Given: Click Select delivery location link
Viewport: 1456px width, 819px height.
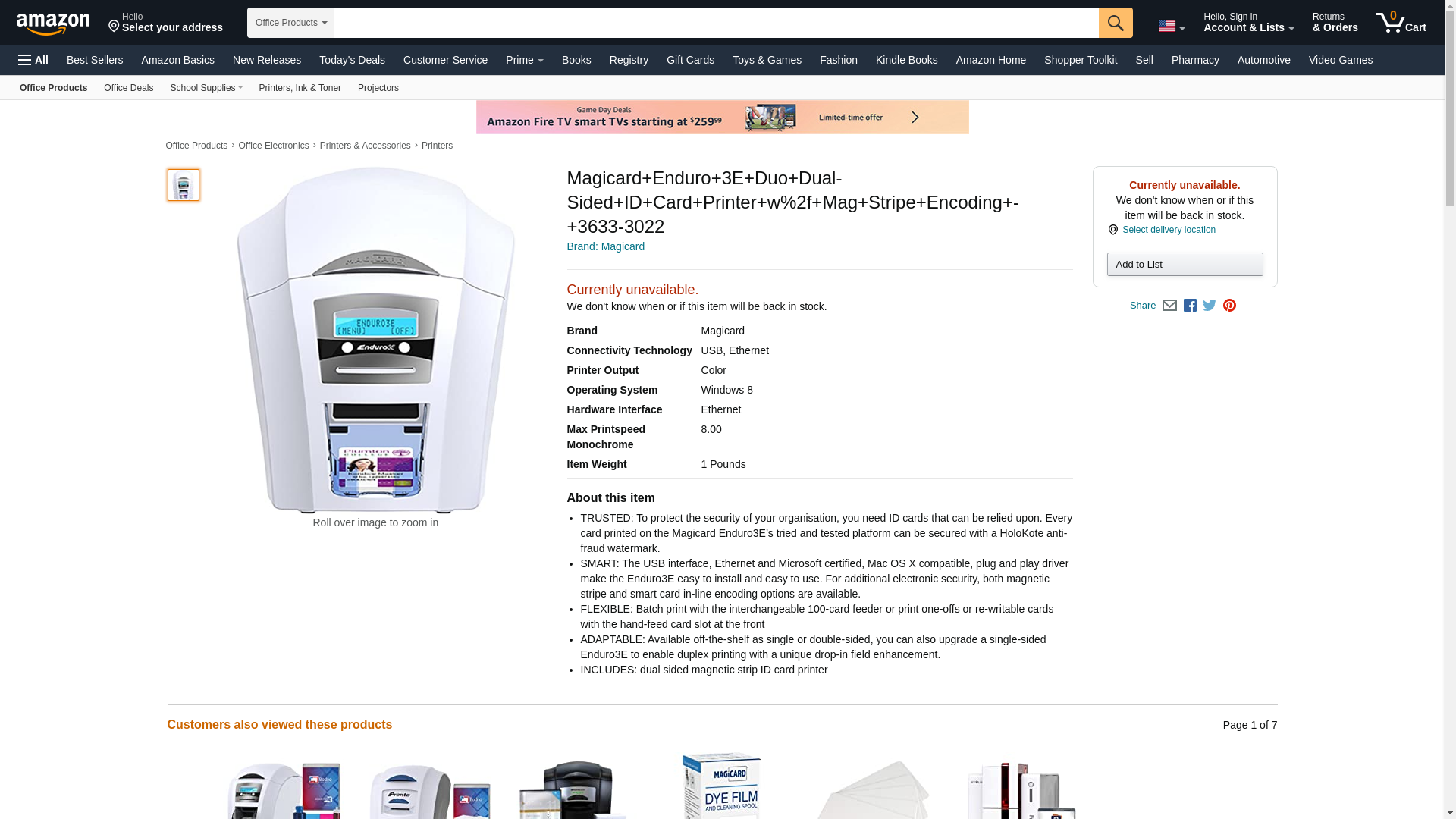Looking at the screenshot, I should [1169, 230].
